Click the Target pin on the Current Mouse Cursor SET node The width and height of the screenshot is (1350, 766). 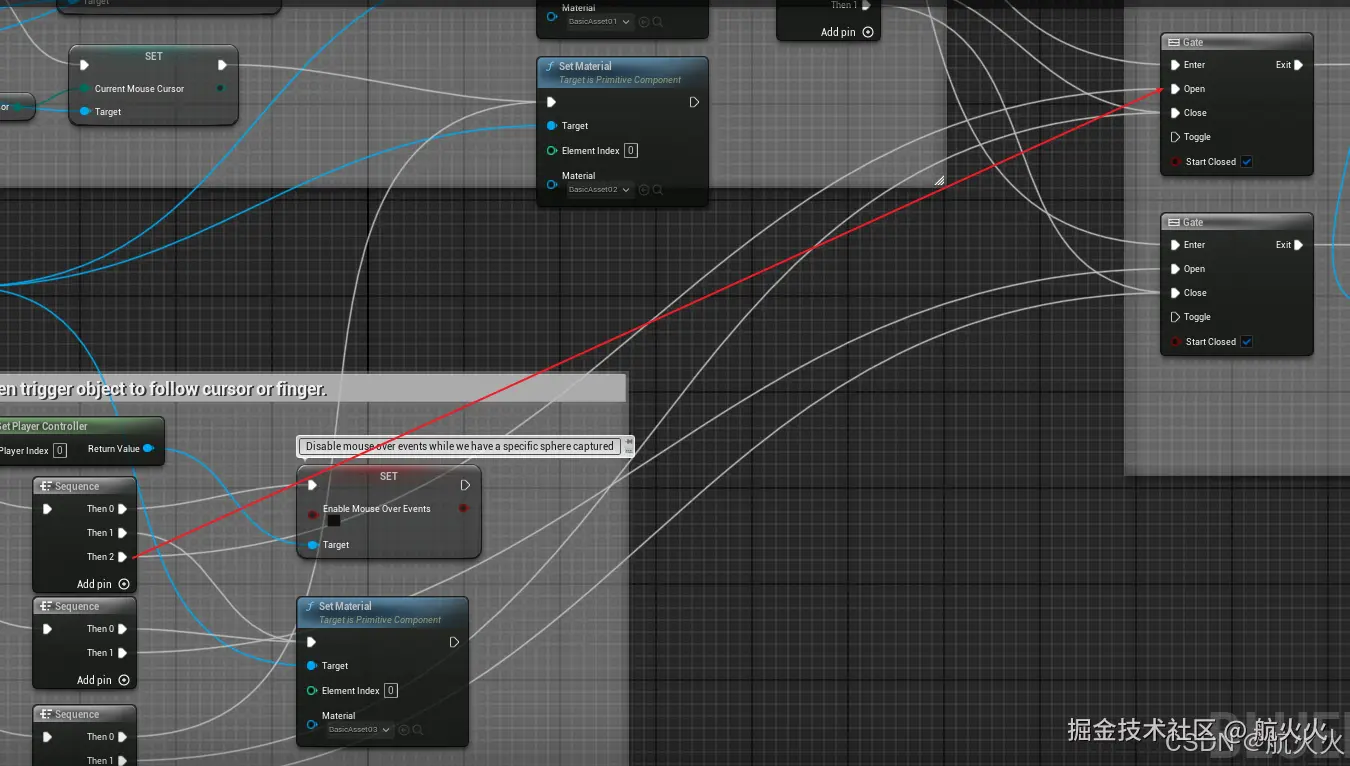pyautogui.click(x=85, y=112)
